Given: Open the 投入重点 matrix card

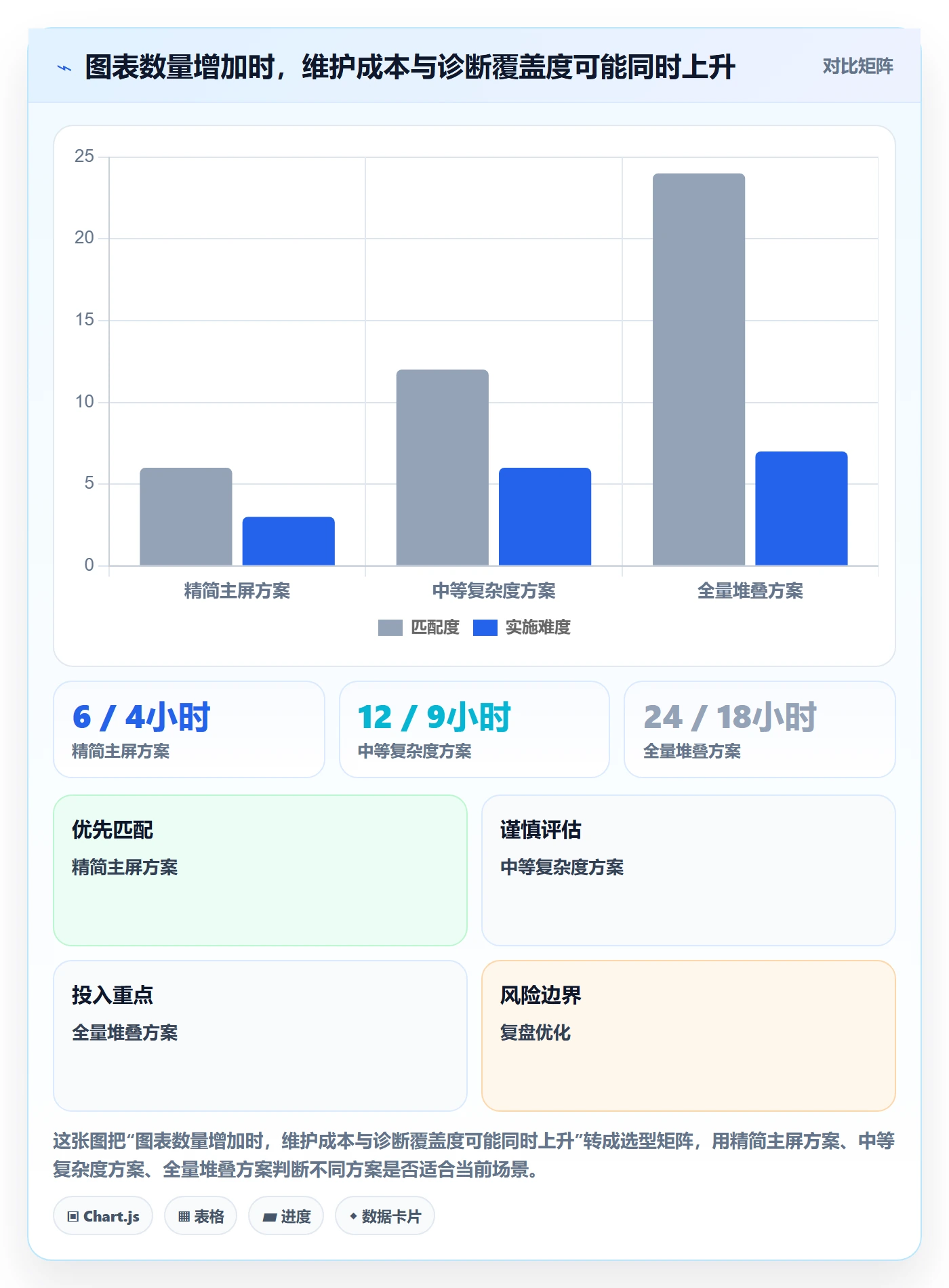Looking at the screenshot, I should tap(260, 1036).
